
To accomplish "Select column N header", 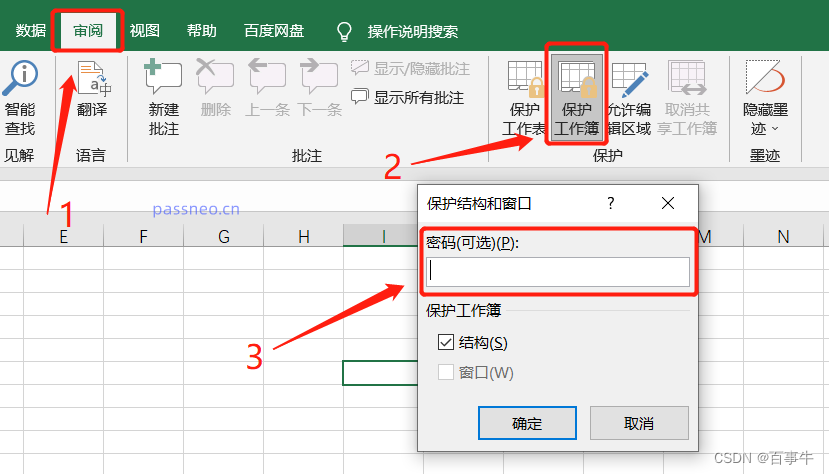I will point(783,236).
